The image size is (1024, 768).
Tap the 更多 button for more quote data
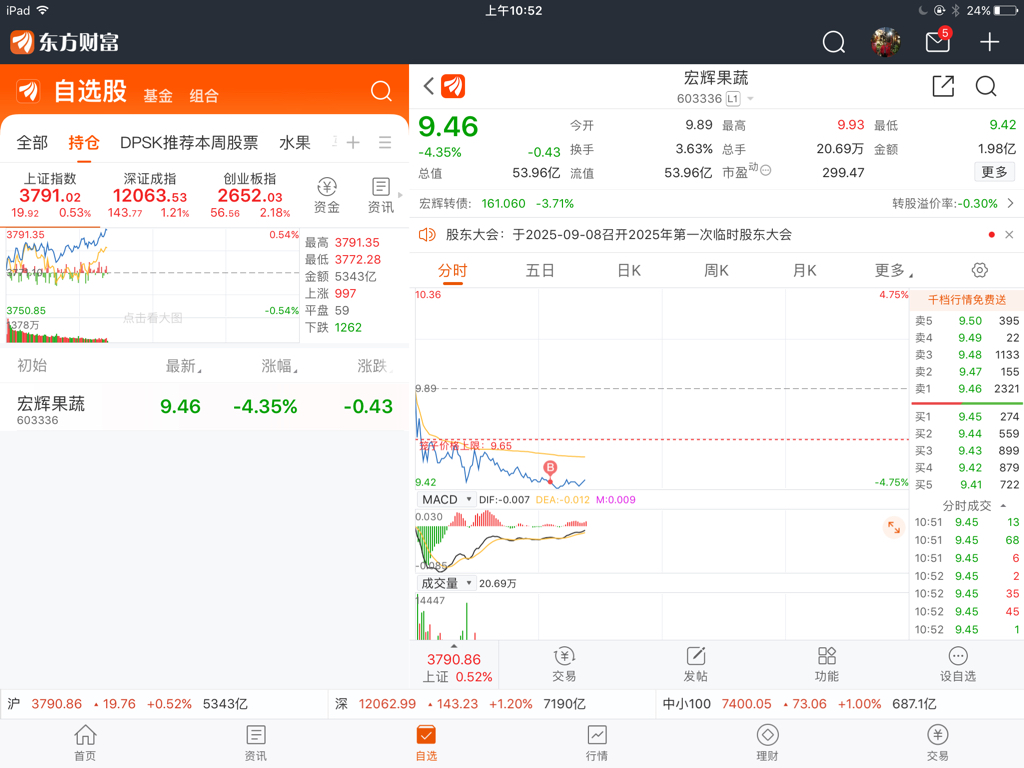(995, 172)
